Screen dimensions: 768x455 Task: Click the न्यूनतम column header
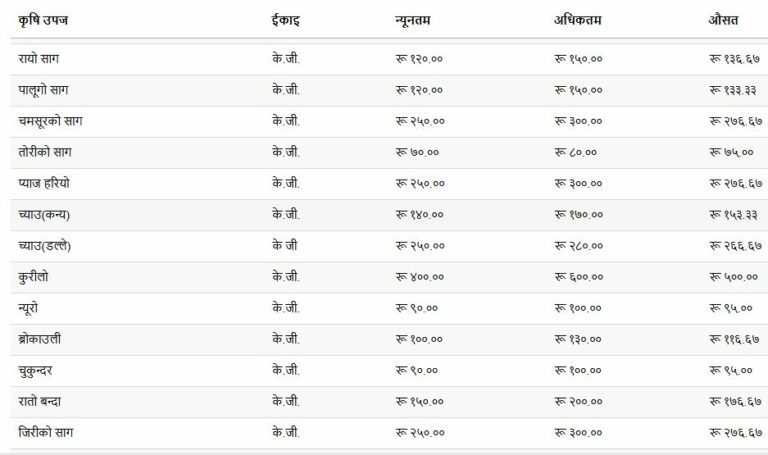[x=412, y=20]
